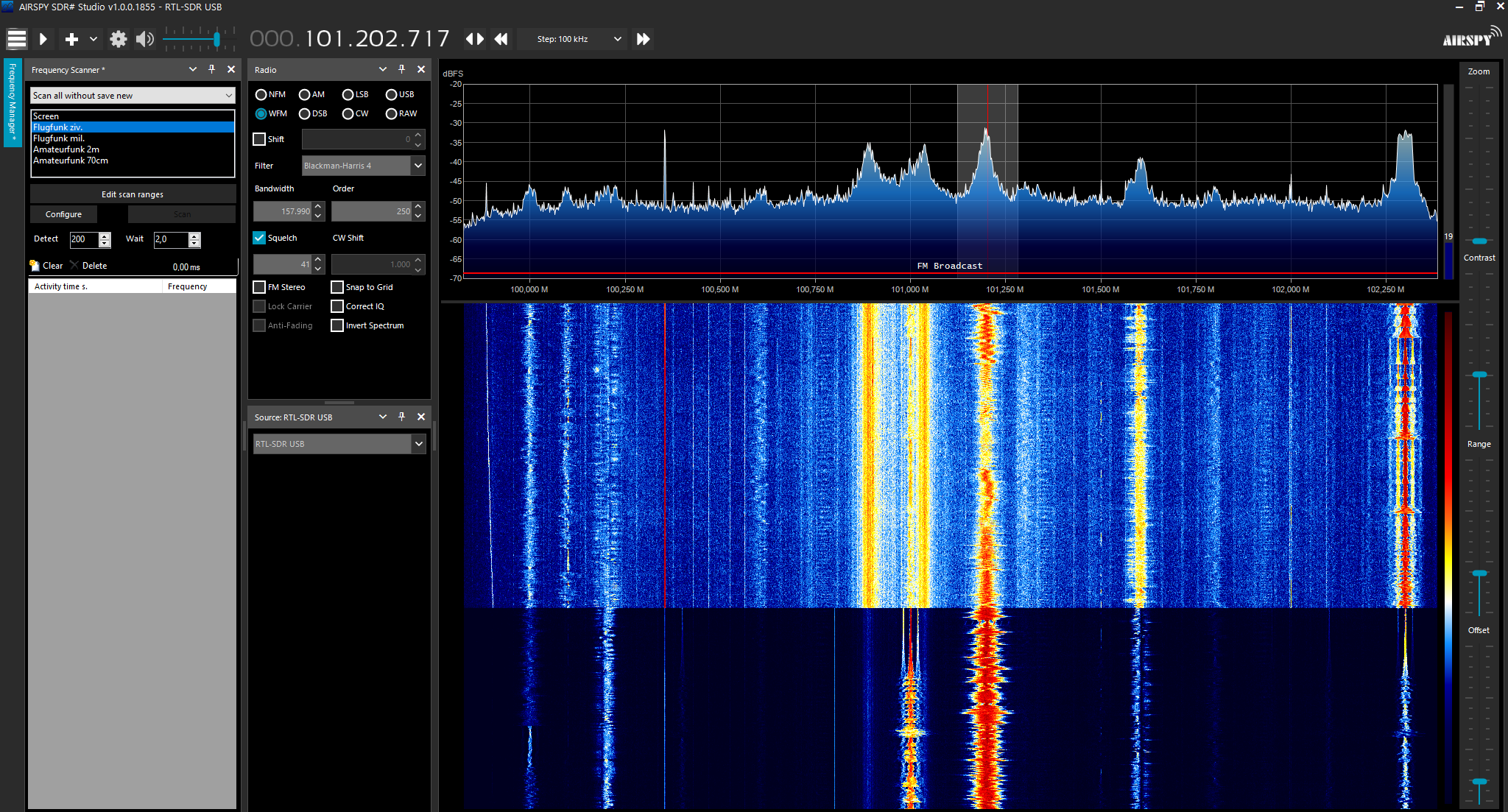Disable the Squelch checkbox
This screenshot has height=812, width=1508.
point(259,238)
